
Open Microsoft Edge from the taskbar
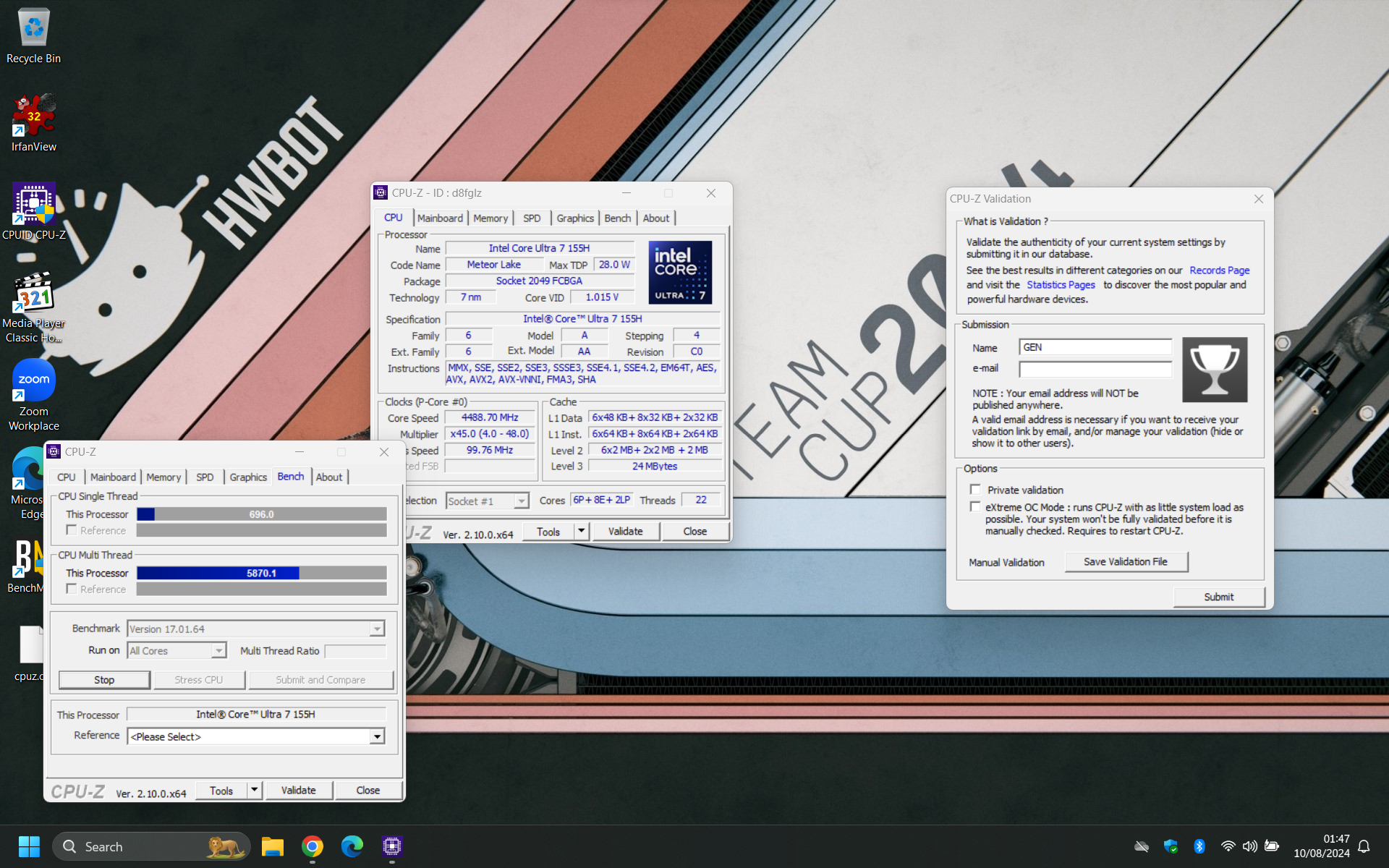coord(352,846)
